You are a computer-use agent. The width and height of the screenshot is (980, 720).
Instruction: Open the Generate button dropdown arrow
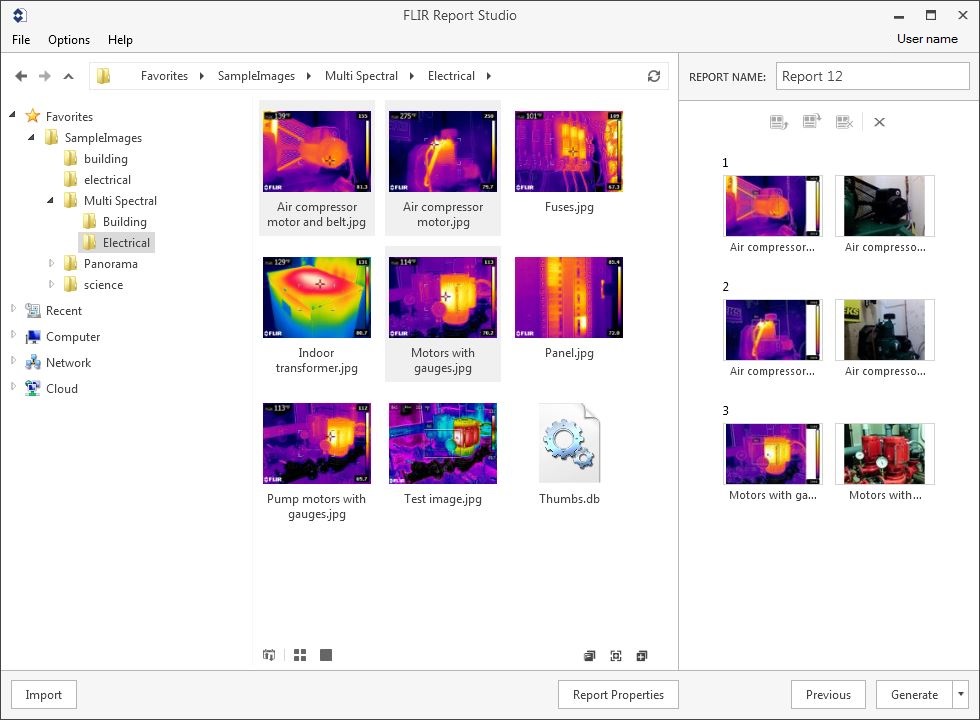coord(961,695)
